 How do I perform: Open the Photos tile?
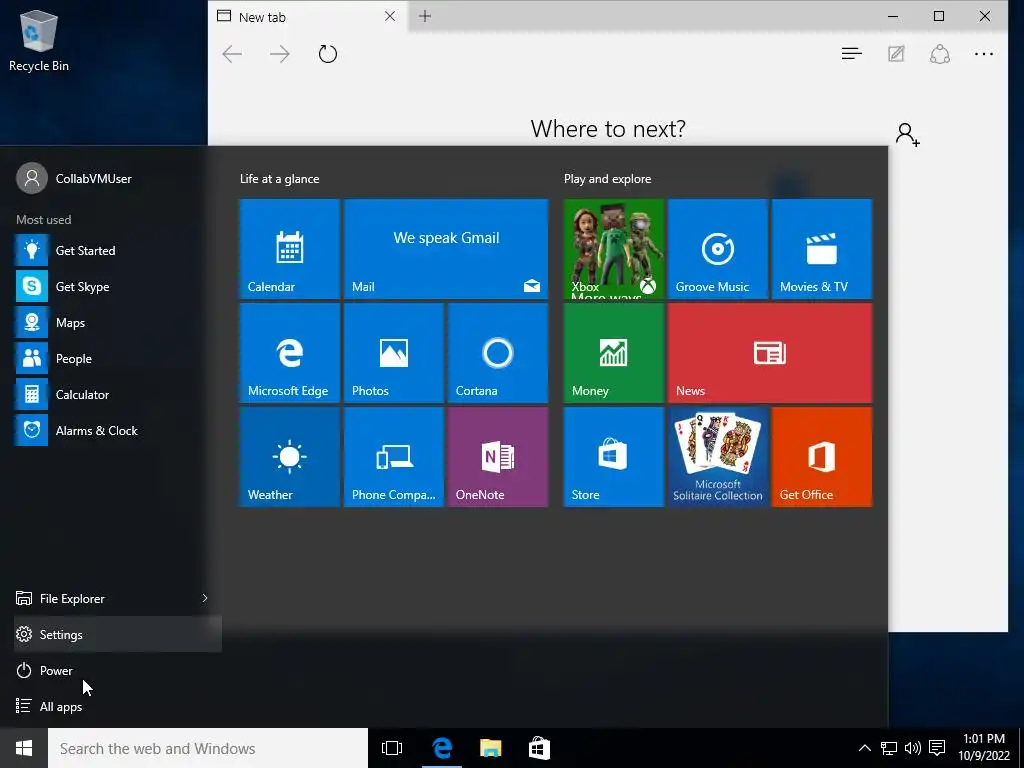pos(394,353)
